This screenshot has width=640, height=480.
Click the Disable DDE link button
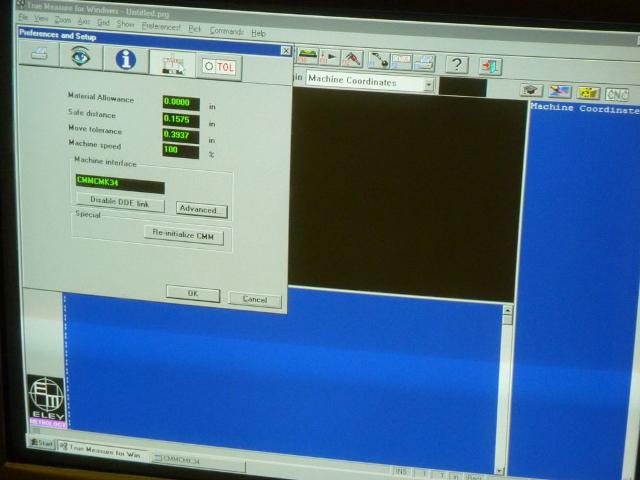120,203
